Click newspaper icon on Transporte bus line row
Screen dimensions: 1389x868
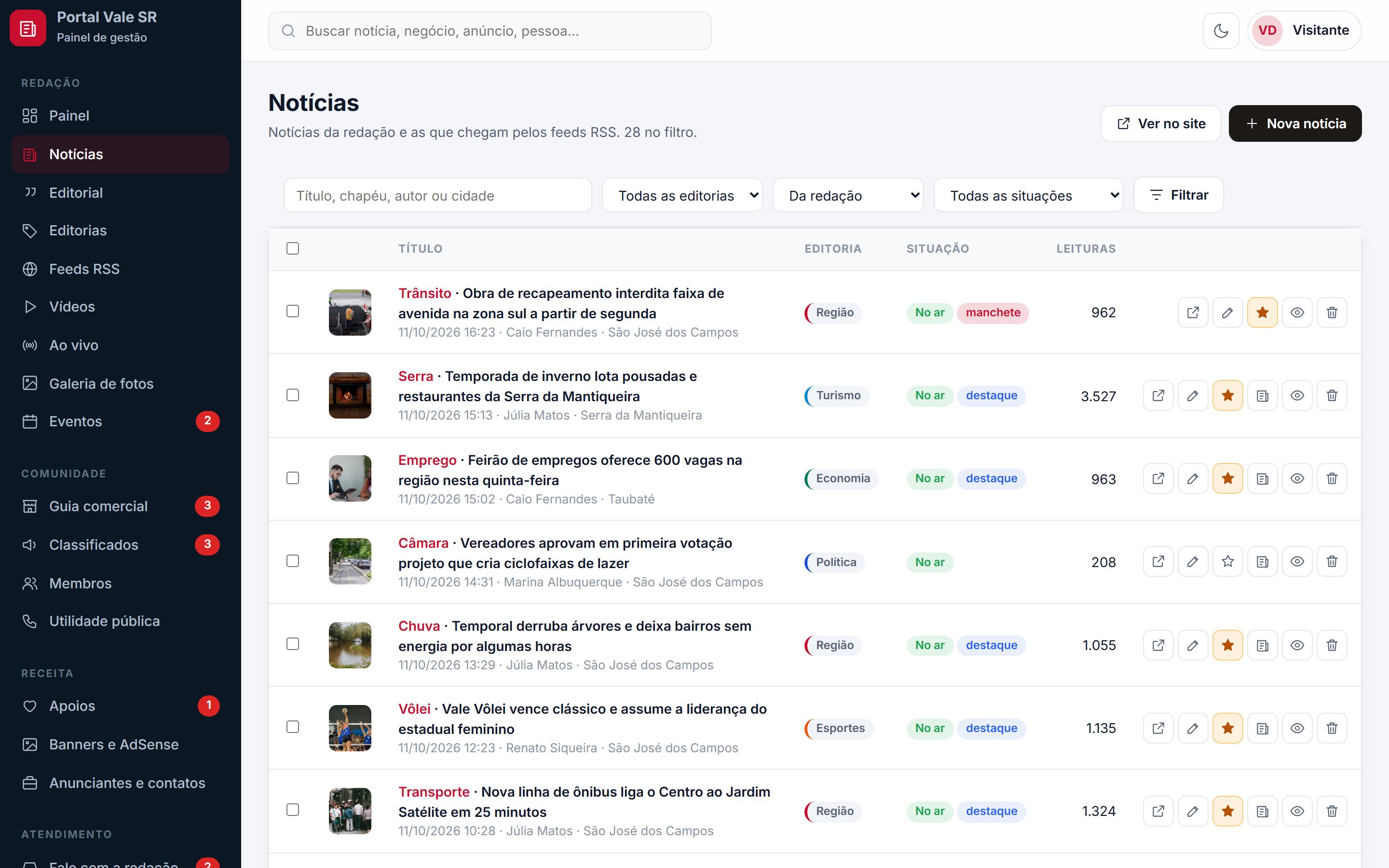pos(1262,811)
